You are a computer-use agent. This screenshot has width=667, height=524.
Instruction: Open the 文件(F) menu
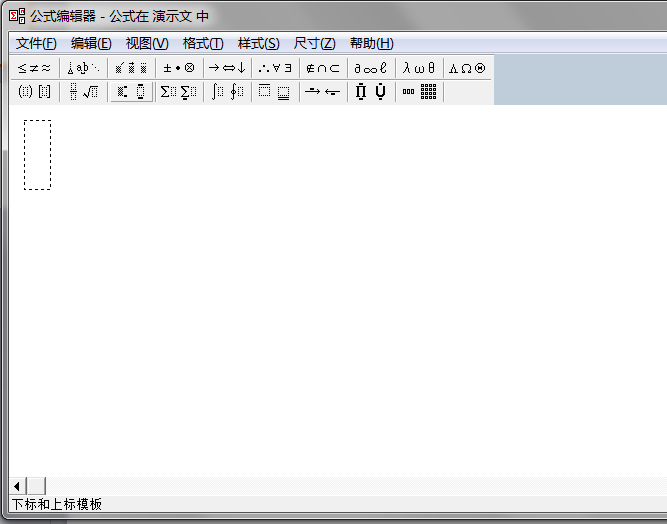[36, 43]
